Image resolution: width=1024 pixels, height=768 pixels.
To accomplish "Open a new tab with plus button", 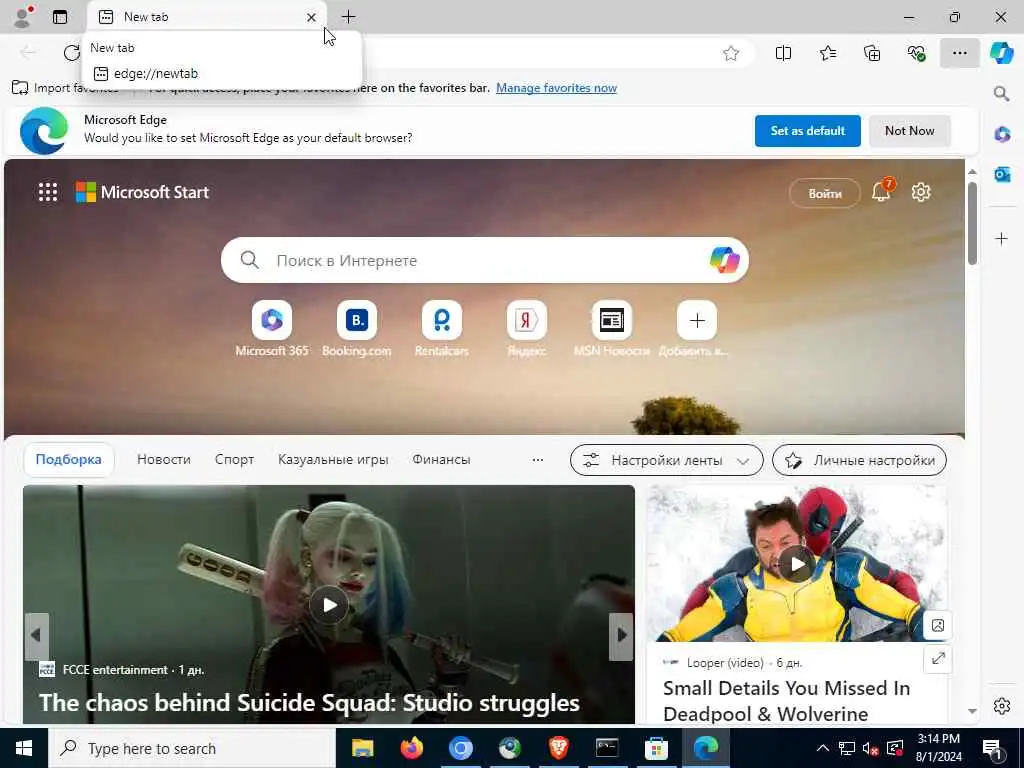I will pyautogui.click(x=349, y=17).
